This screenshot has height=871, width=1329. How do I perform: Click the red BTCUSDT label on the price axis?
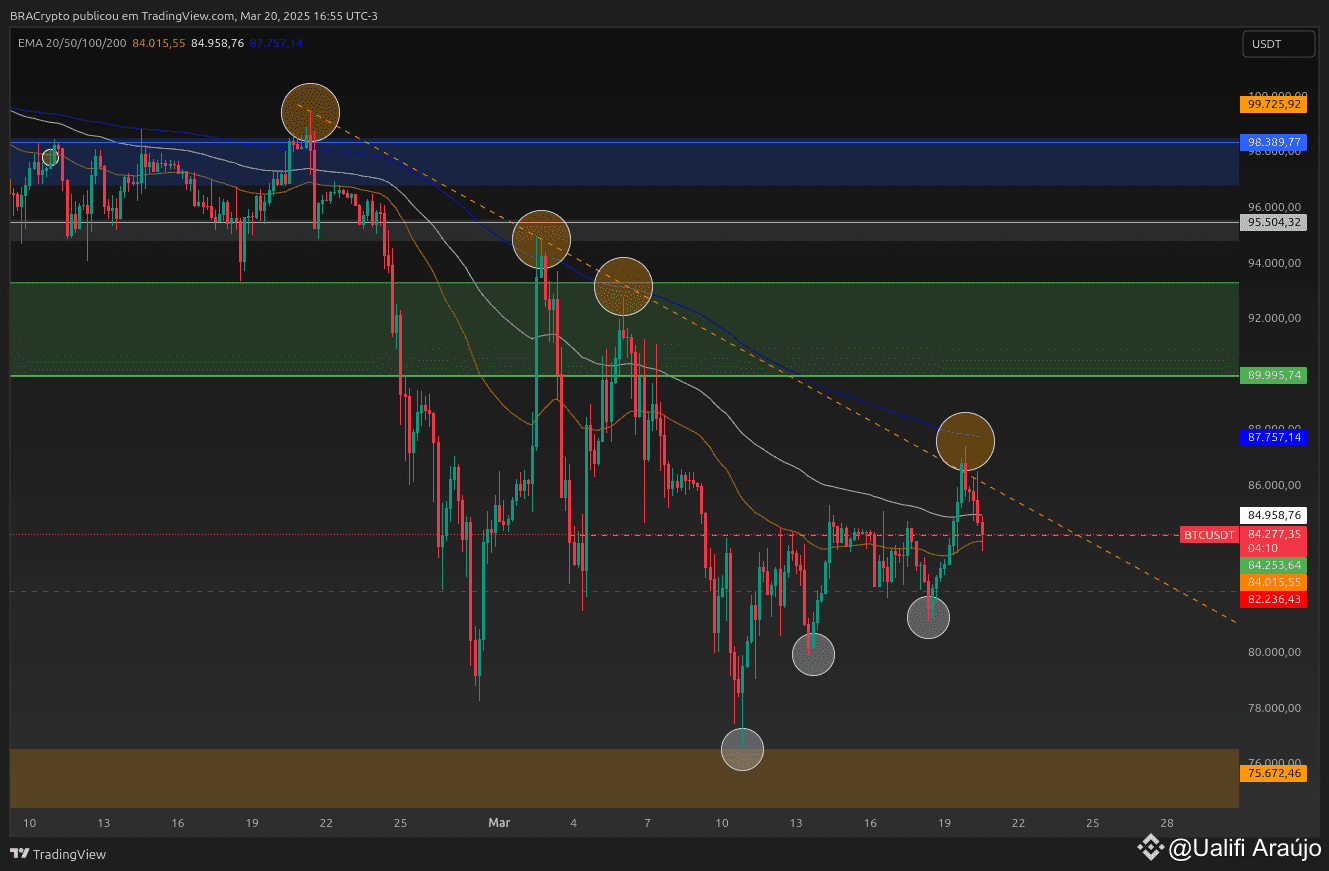[x=1208, y=535]
